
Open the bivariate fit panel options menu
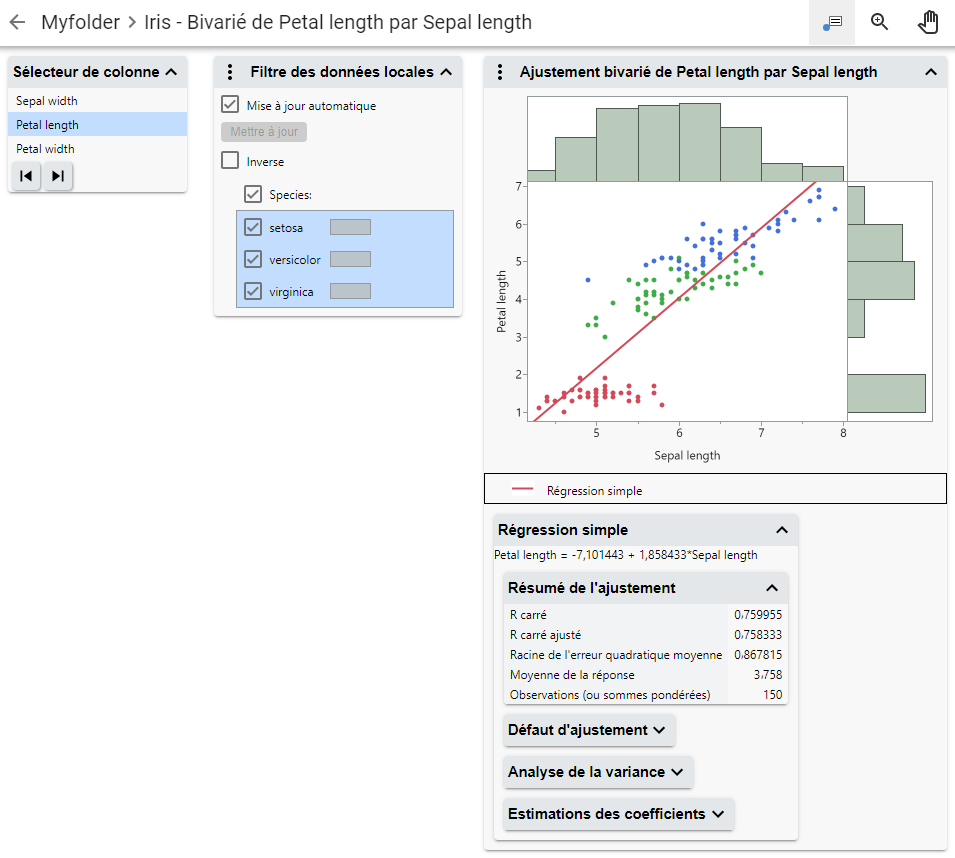[499, 72]
